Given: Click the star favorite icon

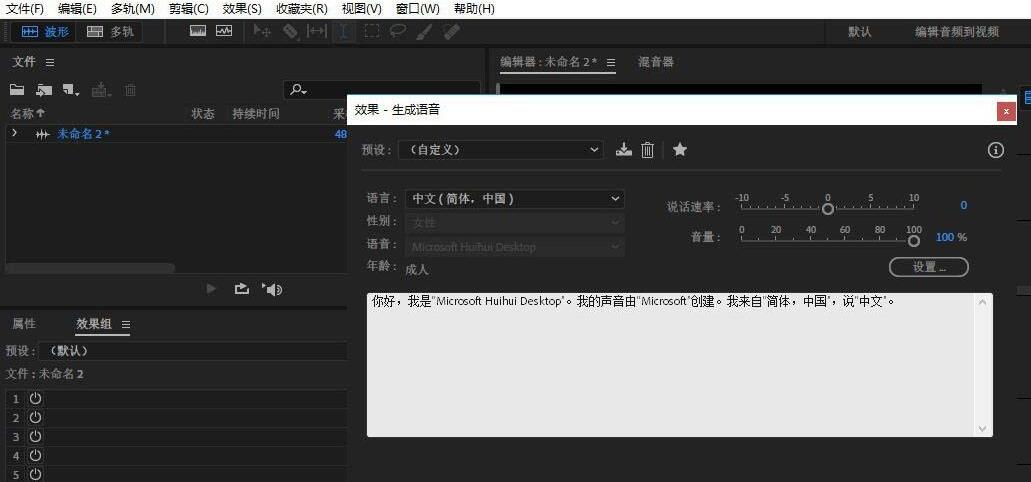Looking at the screenshot, I should tap(680, 150).
